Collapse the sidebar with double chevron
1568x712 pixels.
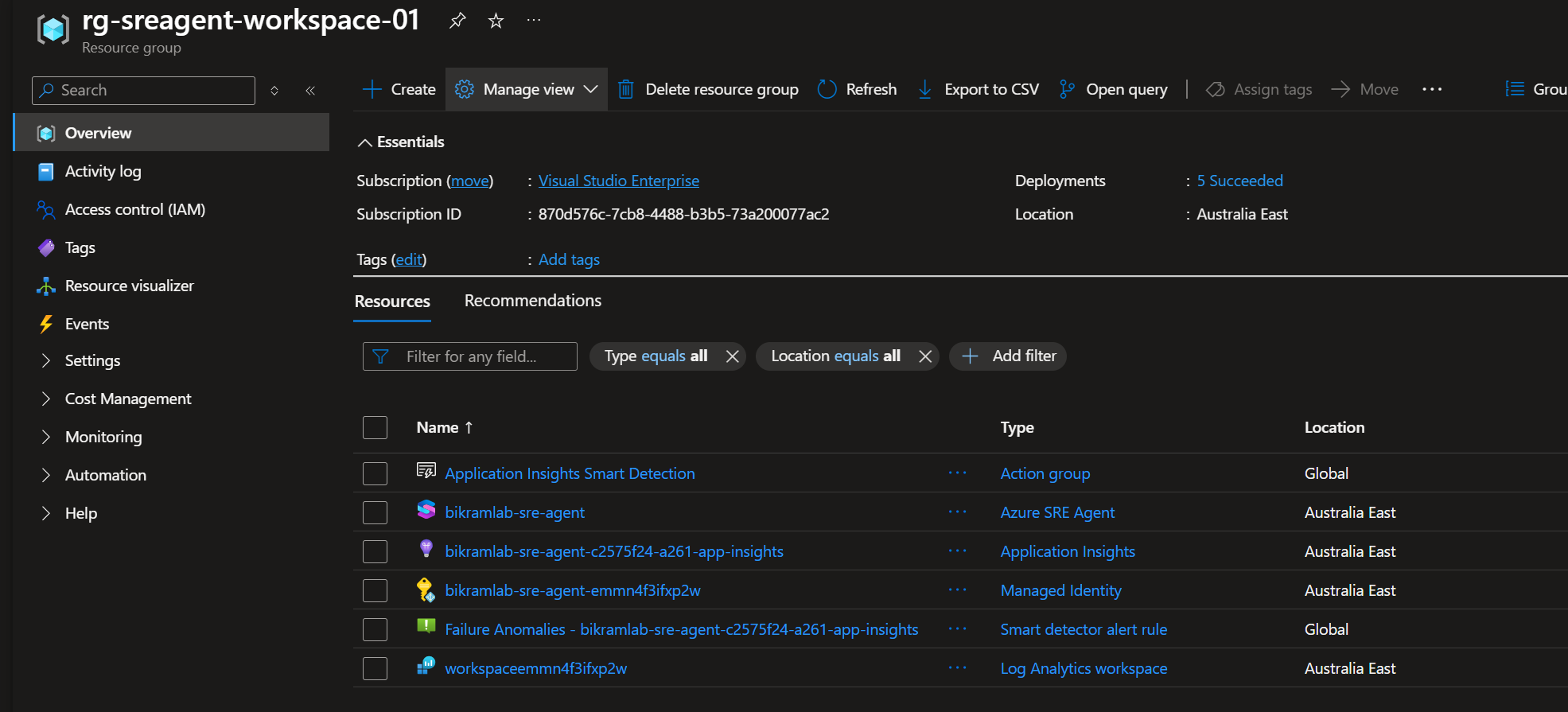point(310,91)
